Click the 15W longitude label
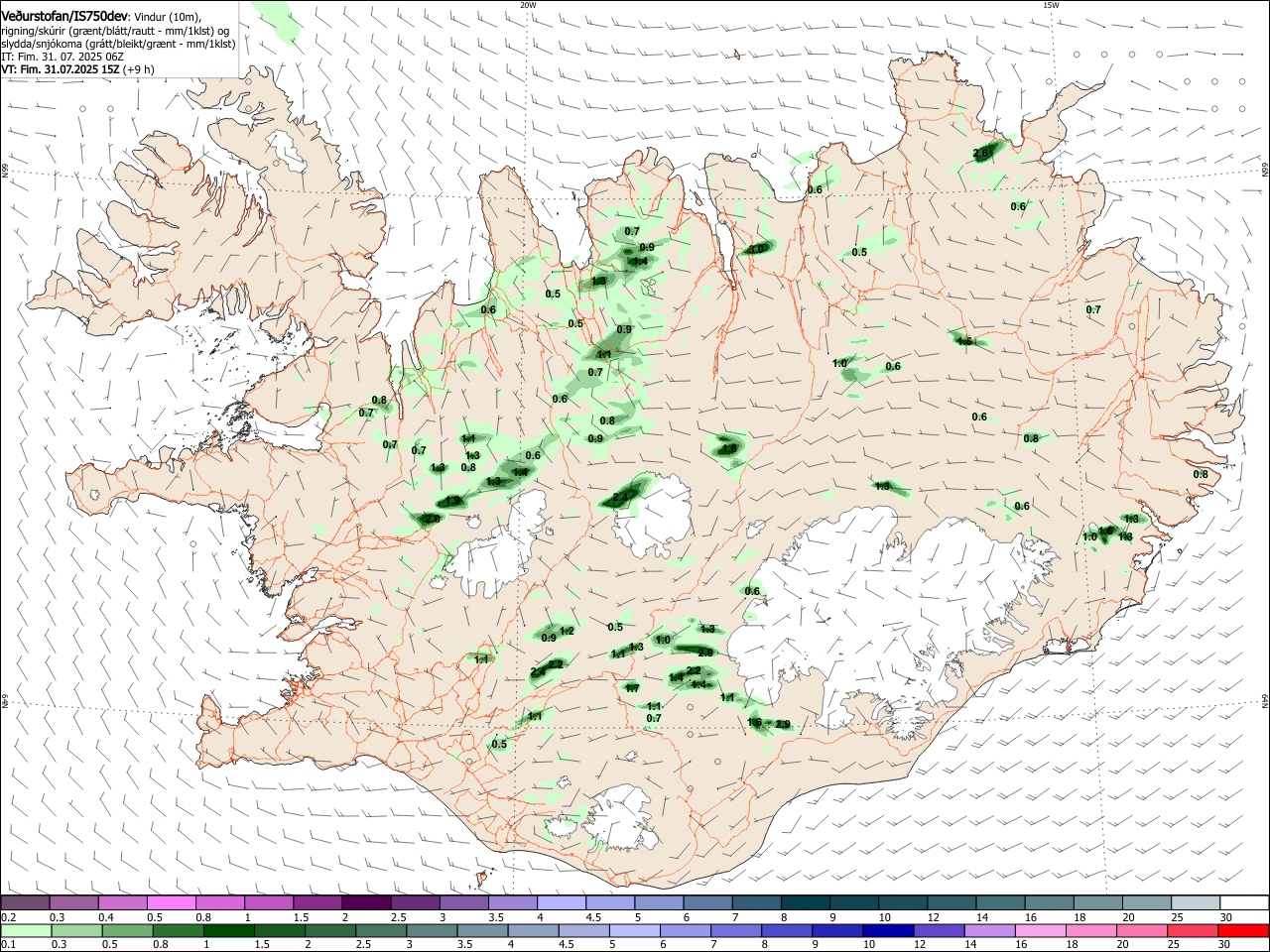Screen dimensions: 1270x952 coord(1051,5)
